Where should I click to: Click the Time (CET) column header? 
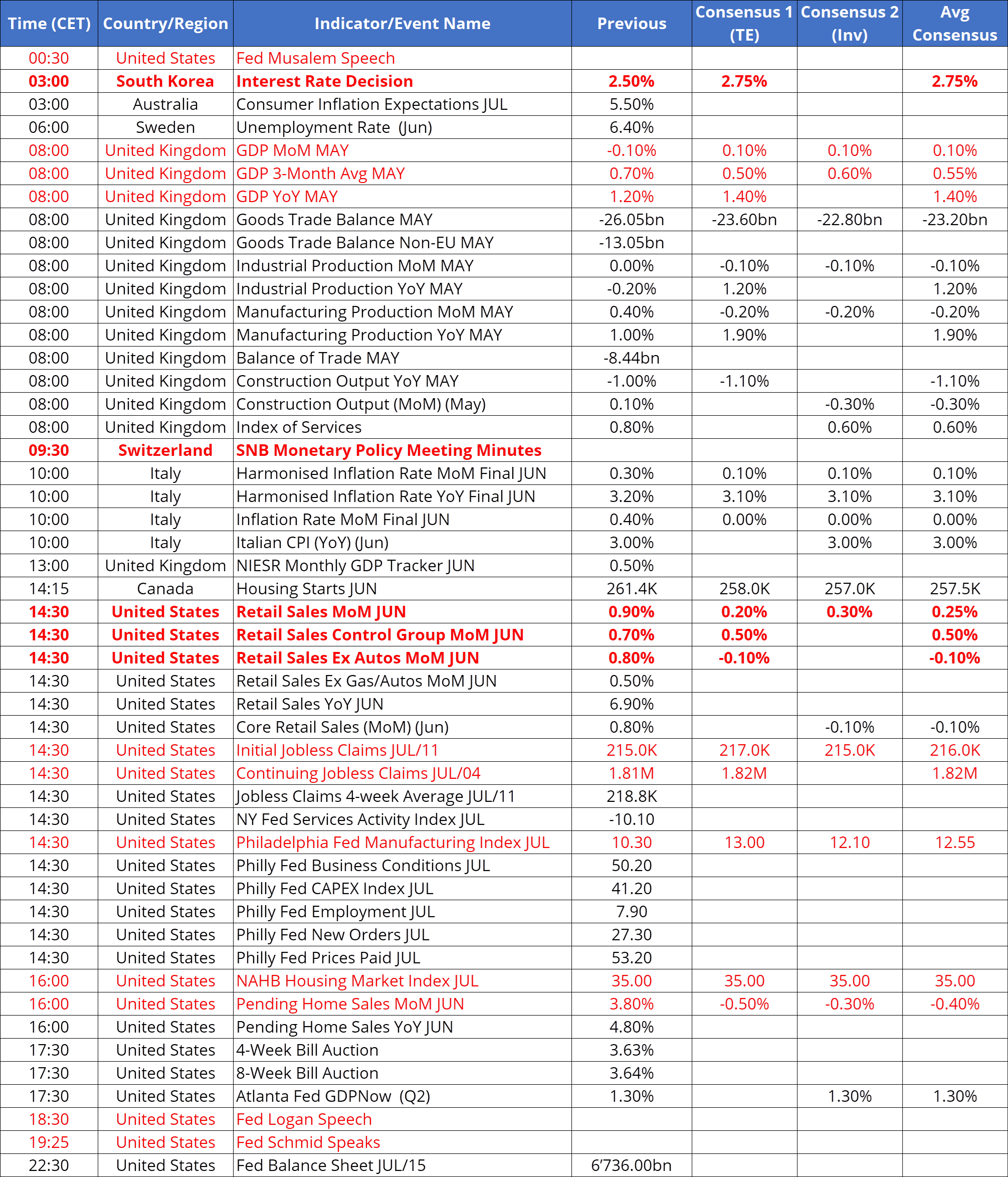(x=49, y=23)
